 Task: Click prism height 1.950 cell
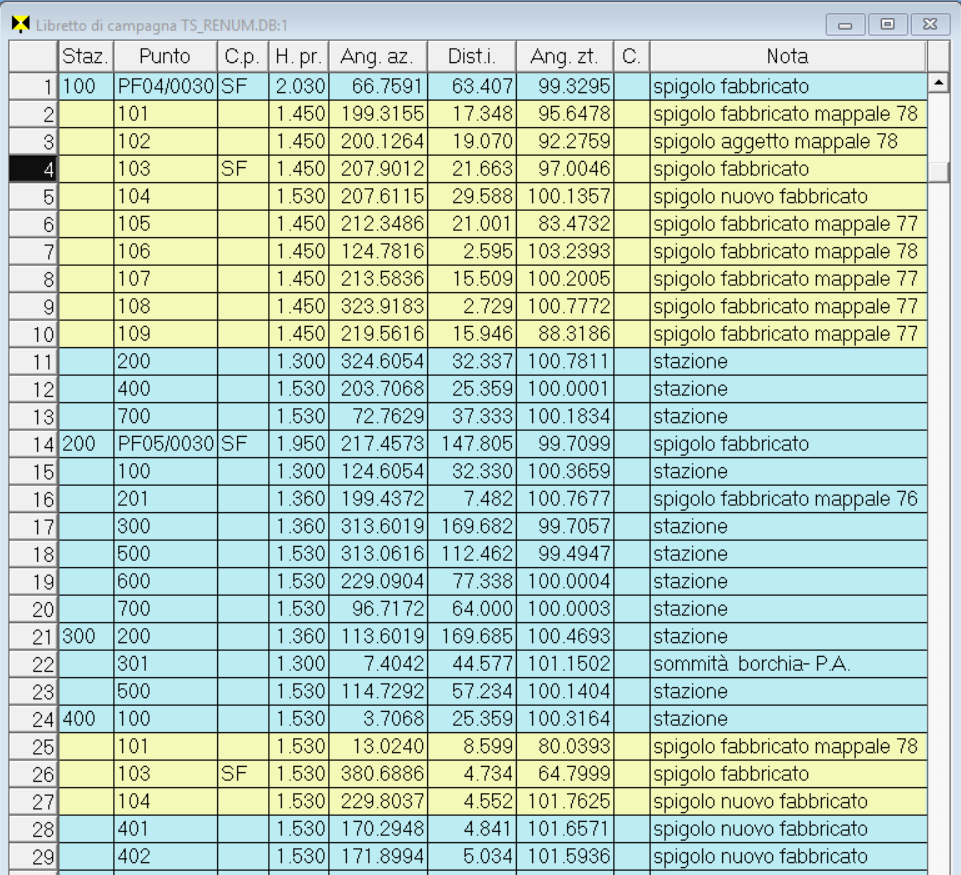click(299, 444)
